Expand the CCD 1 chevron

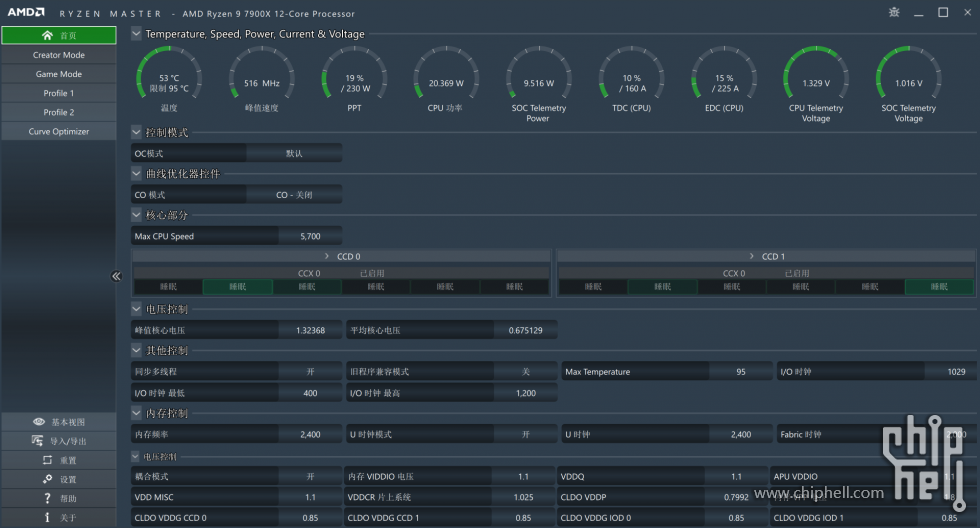click(x=752, y=256)
